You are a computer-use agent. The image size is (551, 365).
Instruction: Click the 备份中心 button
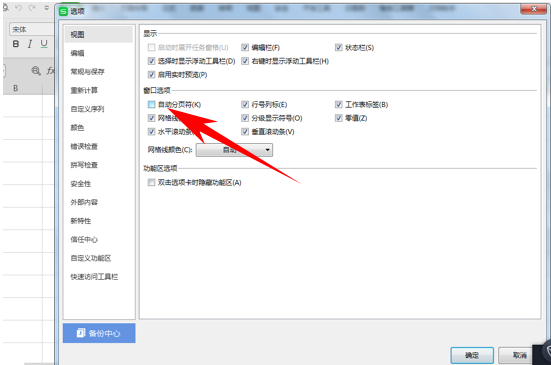[99, 333]
